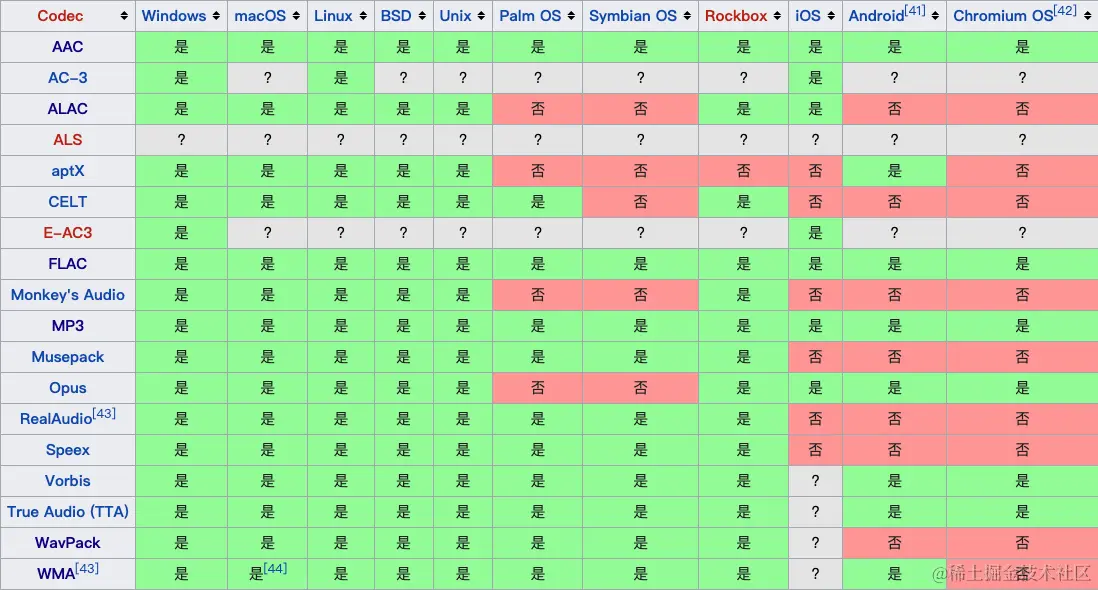Open the Opus codec link
The image size is (1098, 590).
[67, 388]
